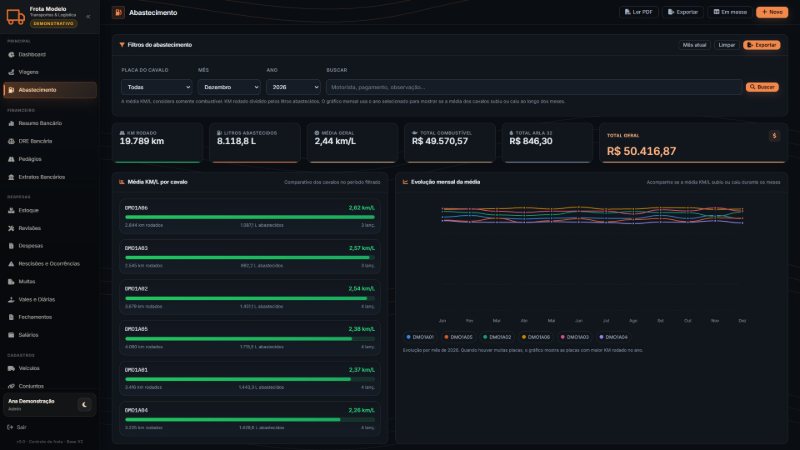Viewport: 800px width, 450px height.
Task: Click the Despesas sidebar icon
Action: pyautogui.click(x=11, y=246)
